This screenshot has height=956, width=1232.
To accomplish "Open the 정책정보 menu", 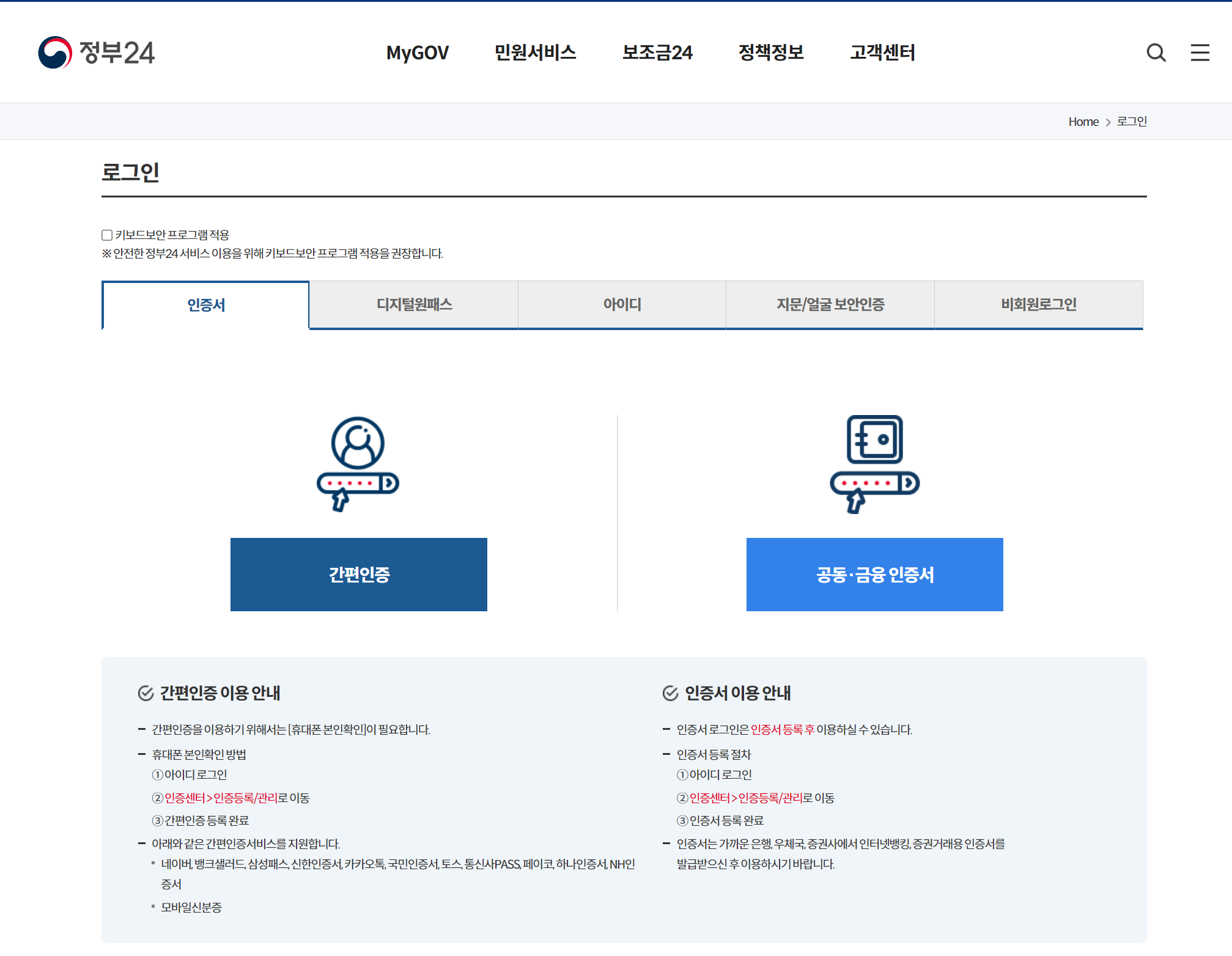I will click(x=771, y=53).
